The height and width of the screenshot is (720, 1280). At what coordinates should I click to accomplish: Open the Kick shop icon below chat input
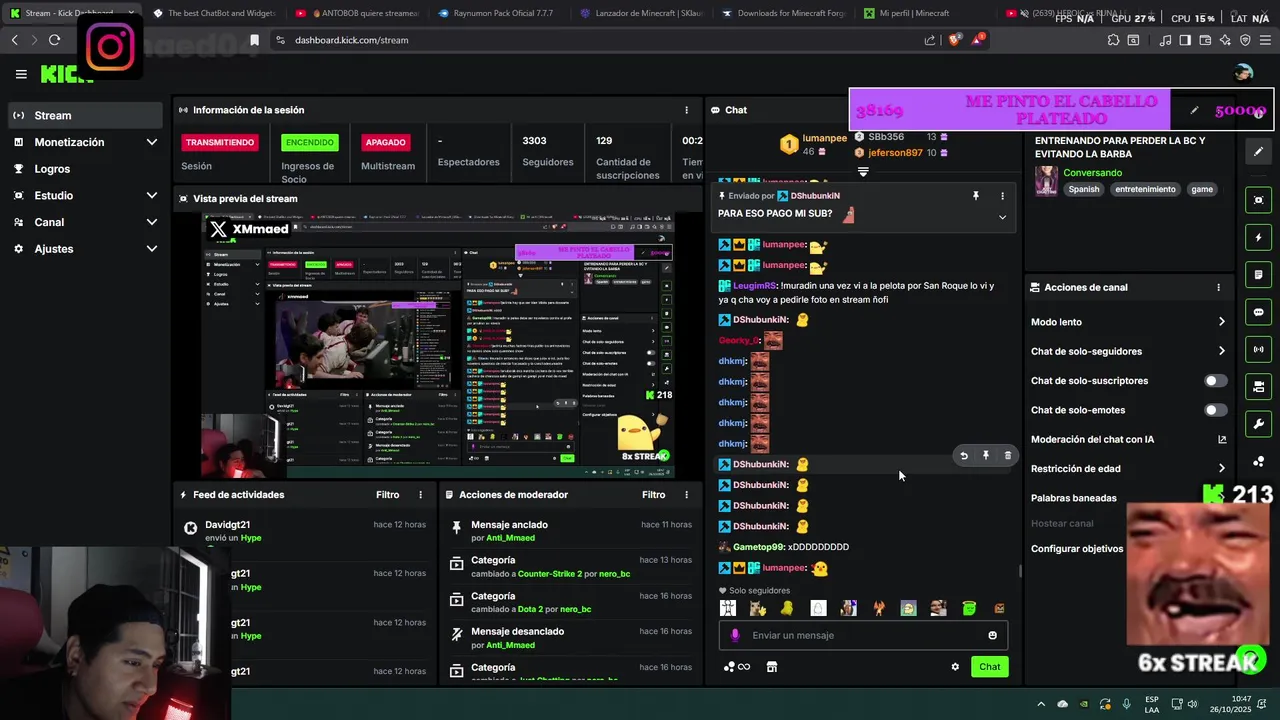tap(771, 667)
